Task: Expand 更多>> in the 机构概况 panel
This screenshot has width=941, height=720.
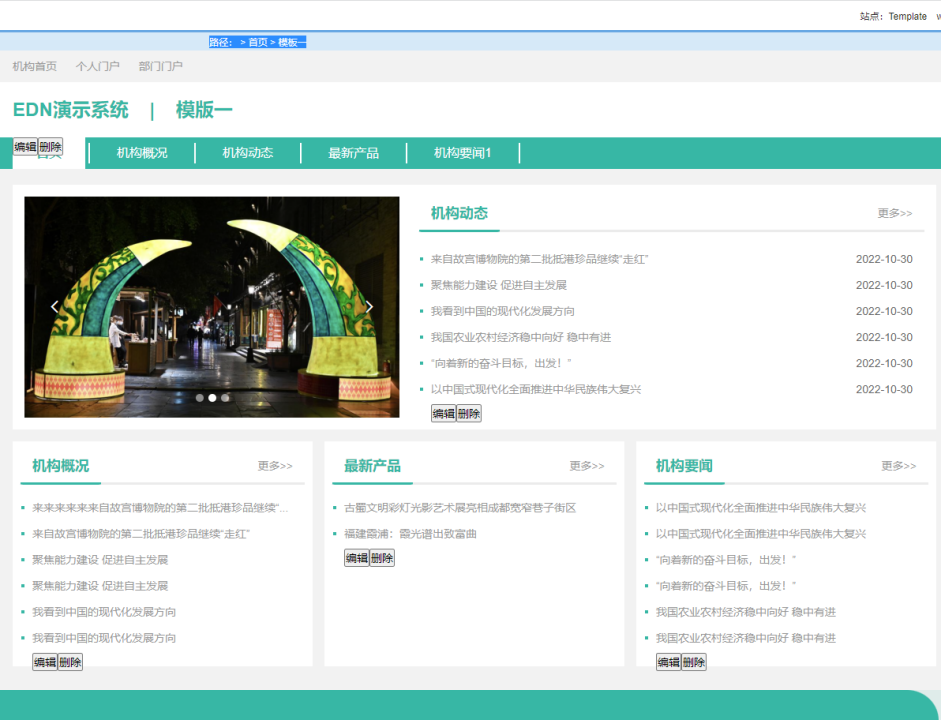Action: click(x=275, y=466)
